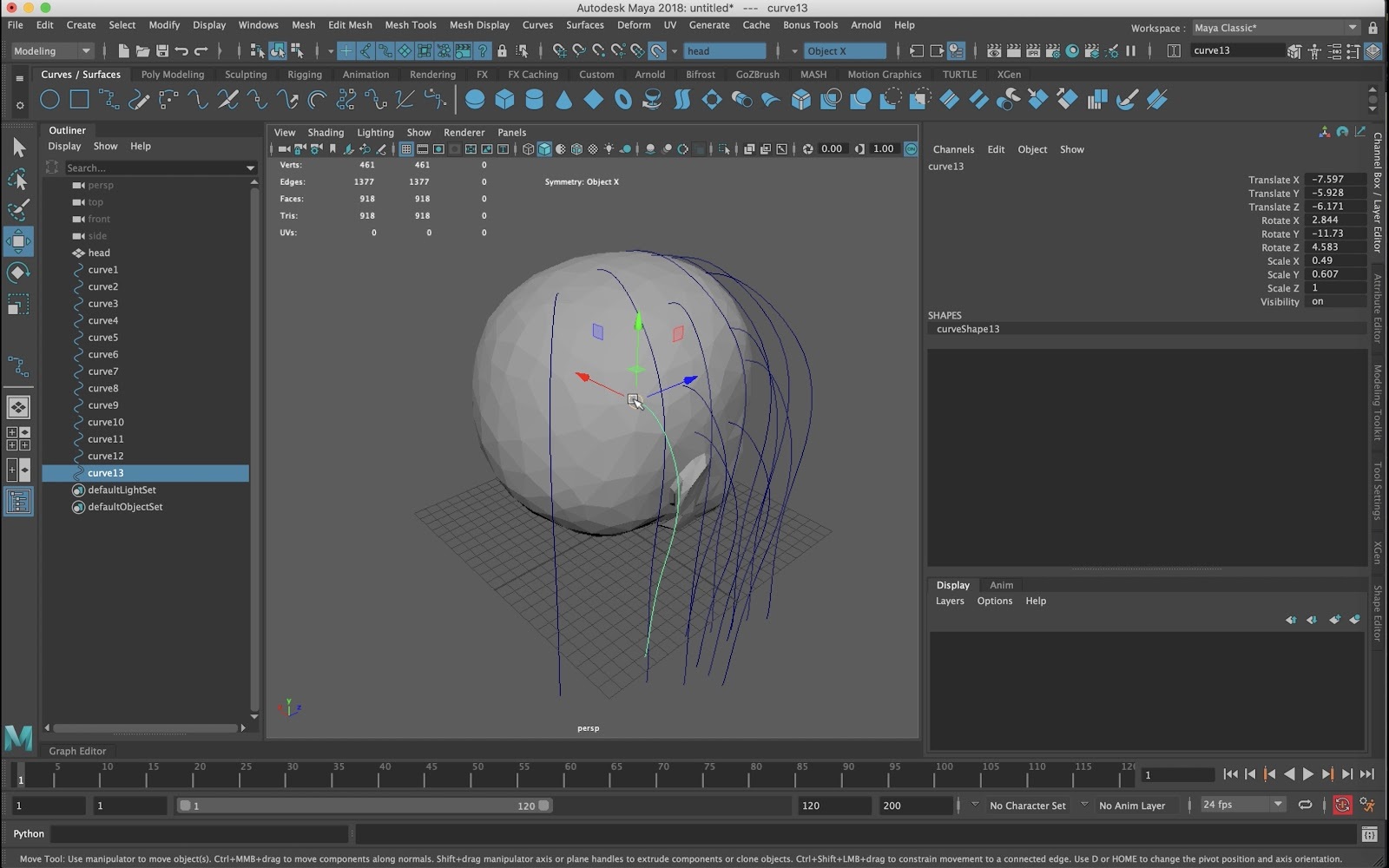Click the play forwards button

(1308, 774)
